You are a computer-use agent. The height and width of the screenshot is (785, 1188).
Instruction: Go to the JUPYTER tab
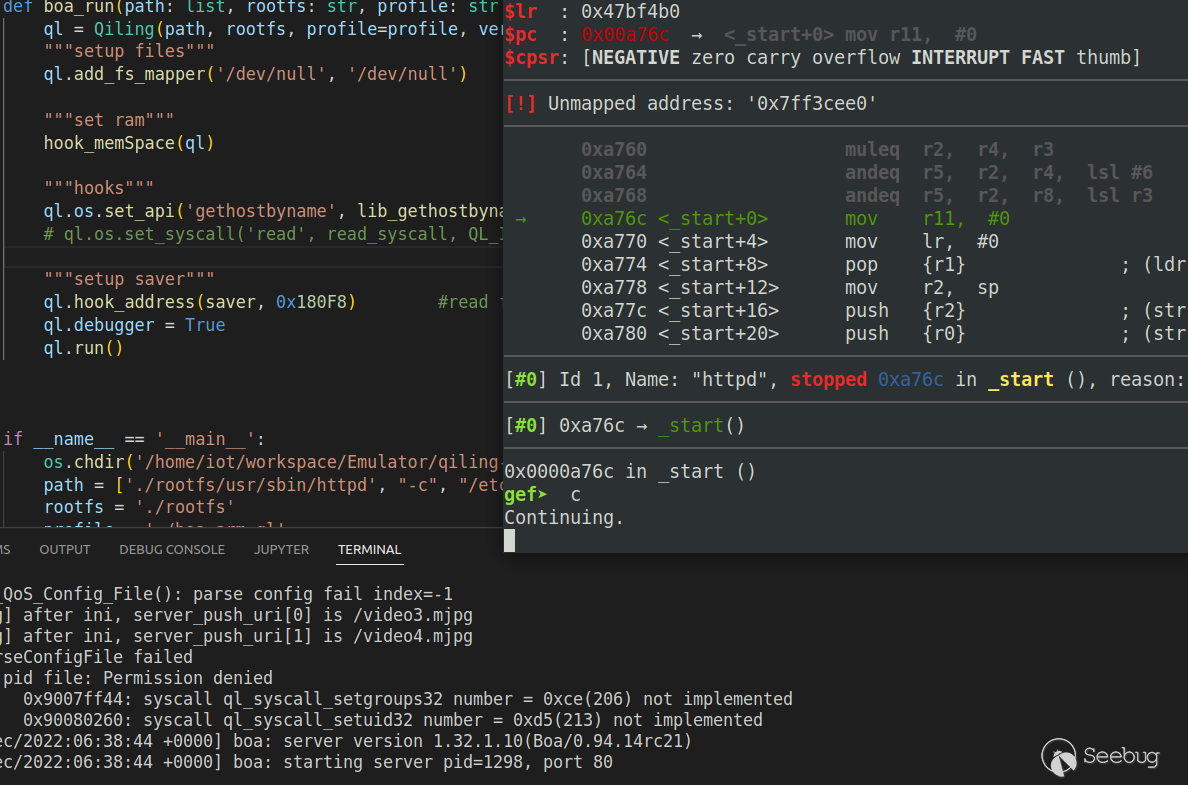coord(281,550)
